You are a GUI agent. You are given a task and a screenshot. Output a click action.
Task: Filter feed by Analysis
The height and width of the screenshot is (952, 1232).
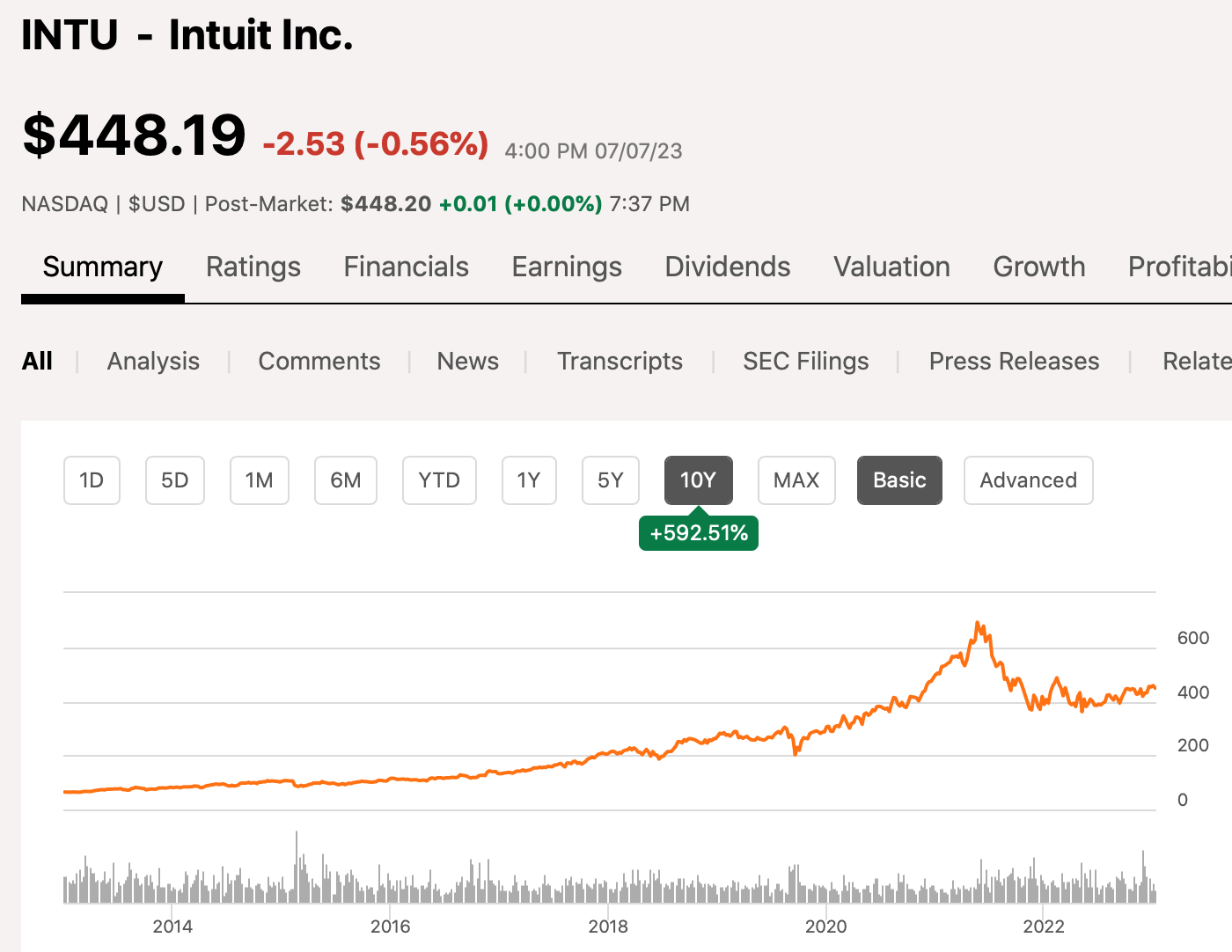click(153, 361)
